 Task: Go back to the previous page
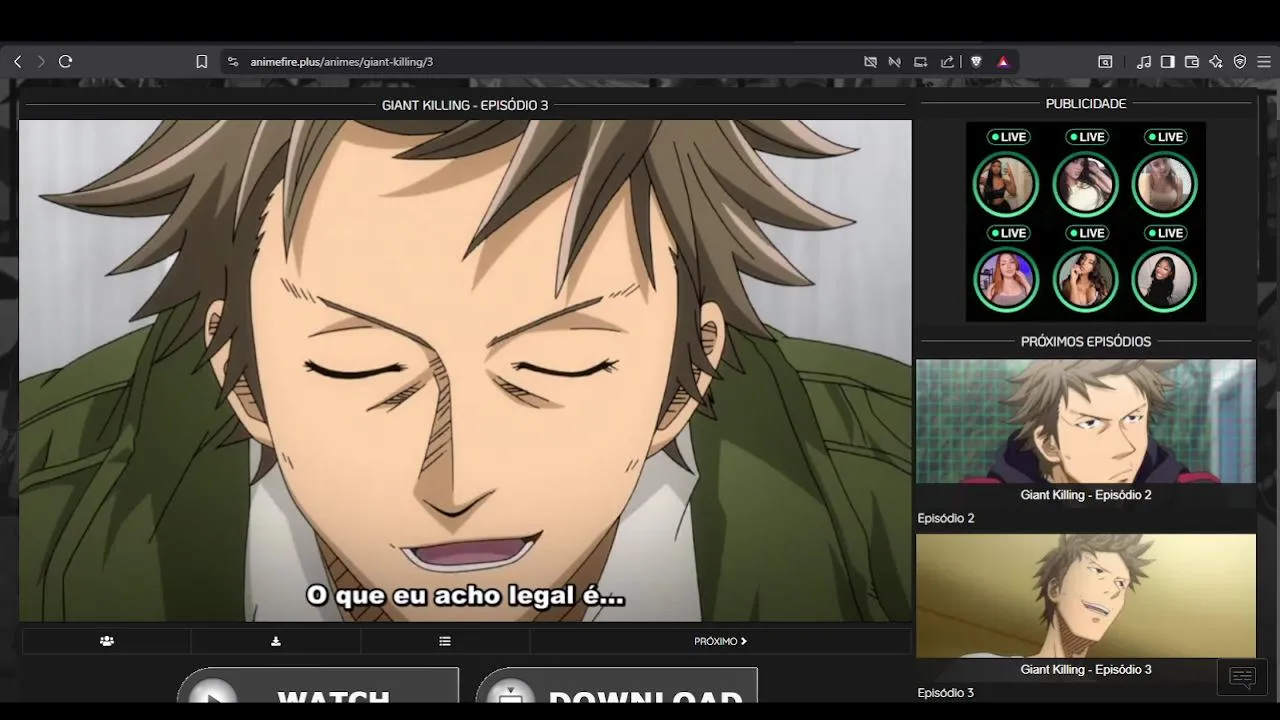coord(17,62)
